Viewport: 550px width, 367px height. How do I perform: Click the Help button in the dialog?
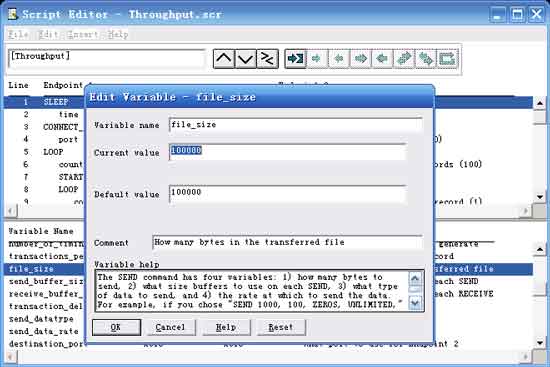pos(226,327)
